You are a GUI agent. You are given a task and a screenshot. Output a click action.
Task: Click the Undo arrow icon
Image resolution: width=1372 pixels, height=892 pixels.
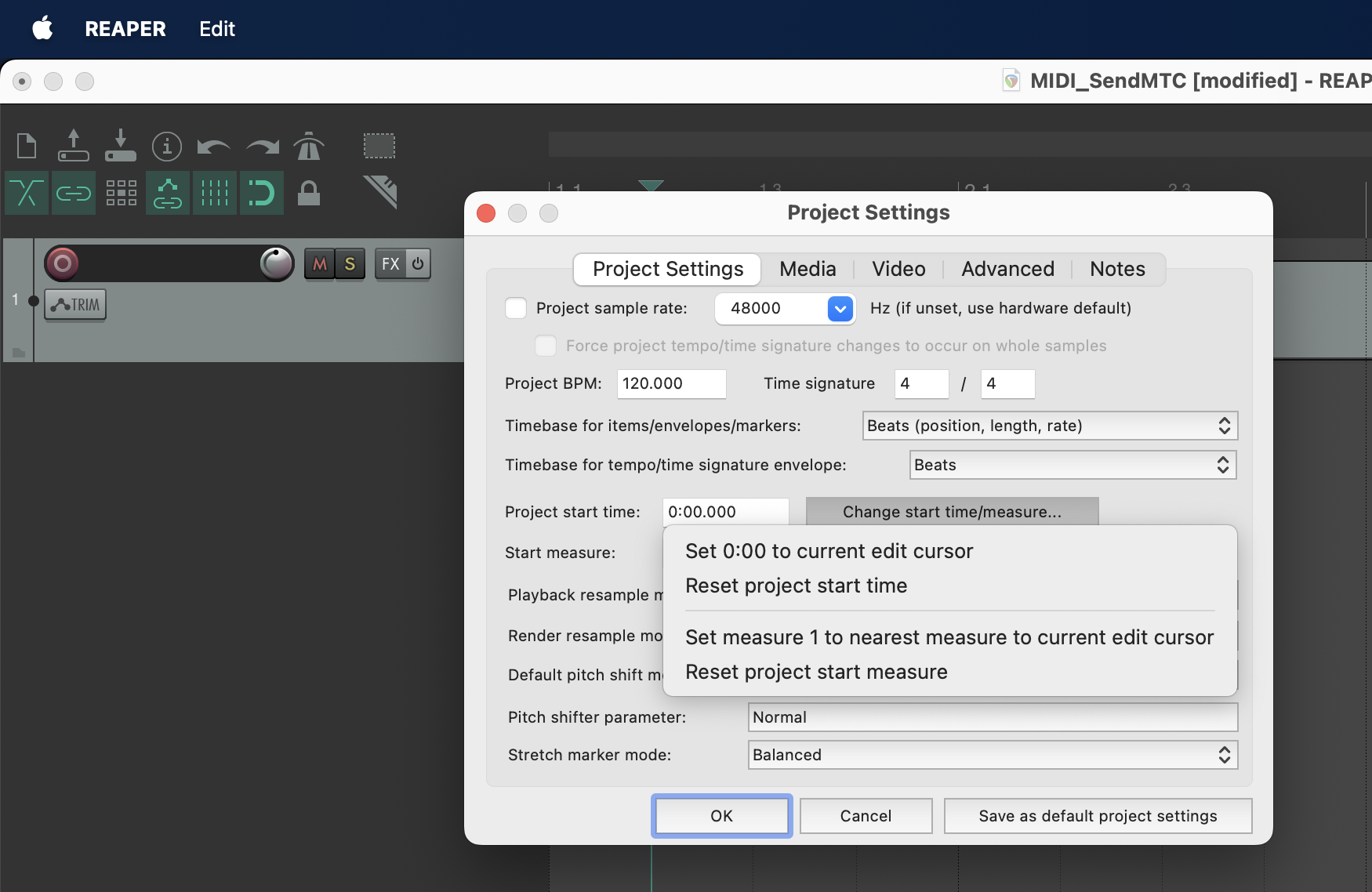(213, 147)
